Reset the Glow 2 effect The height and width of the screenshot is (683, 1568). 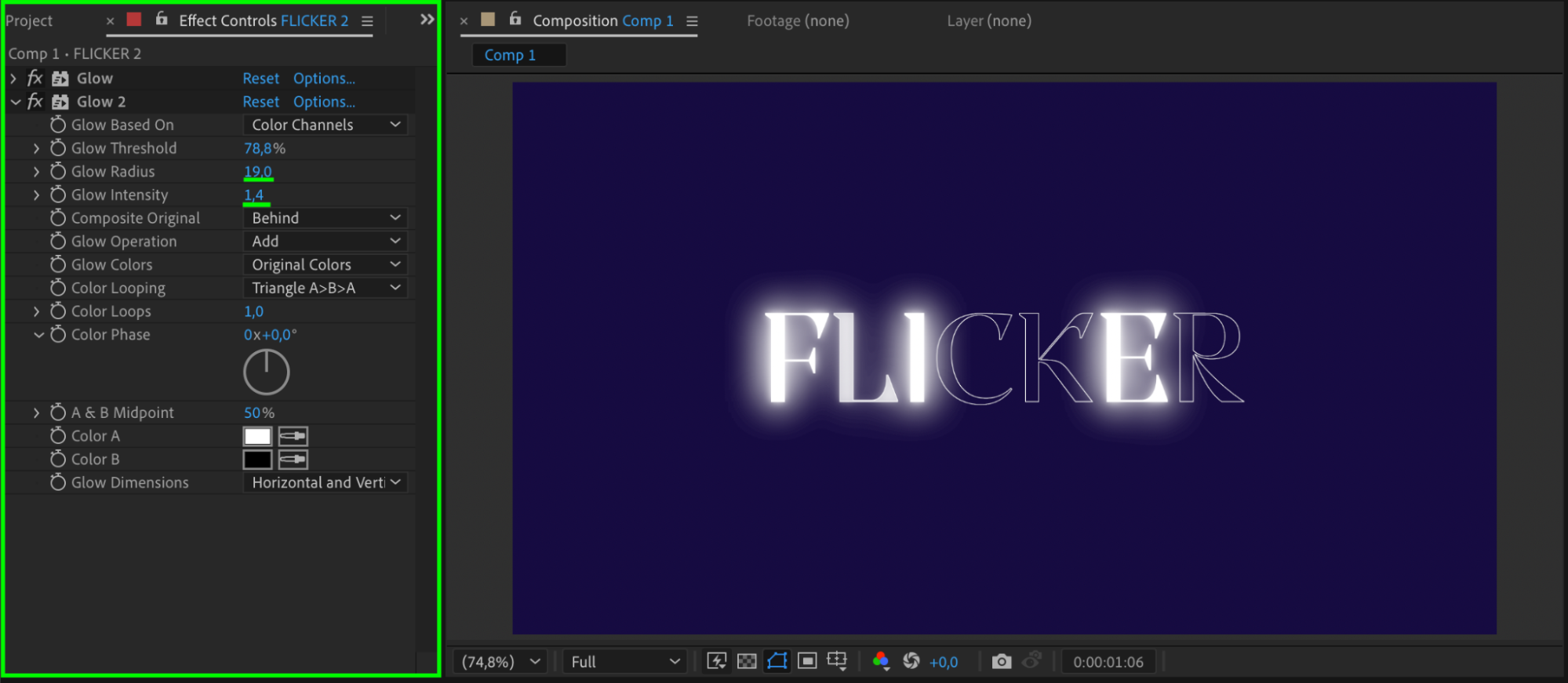261,102
